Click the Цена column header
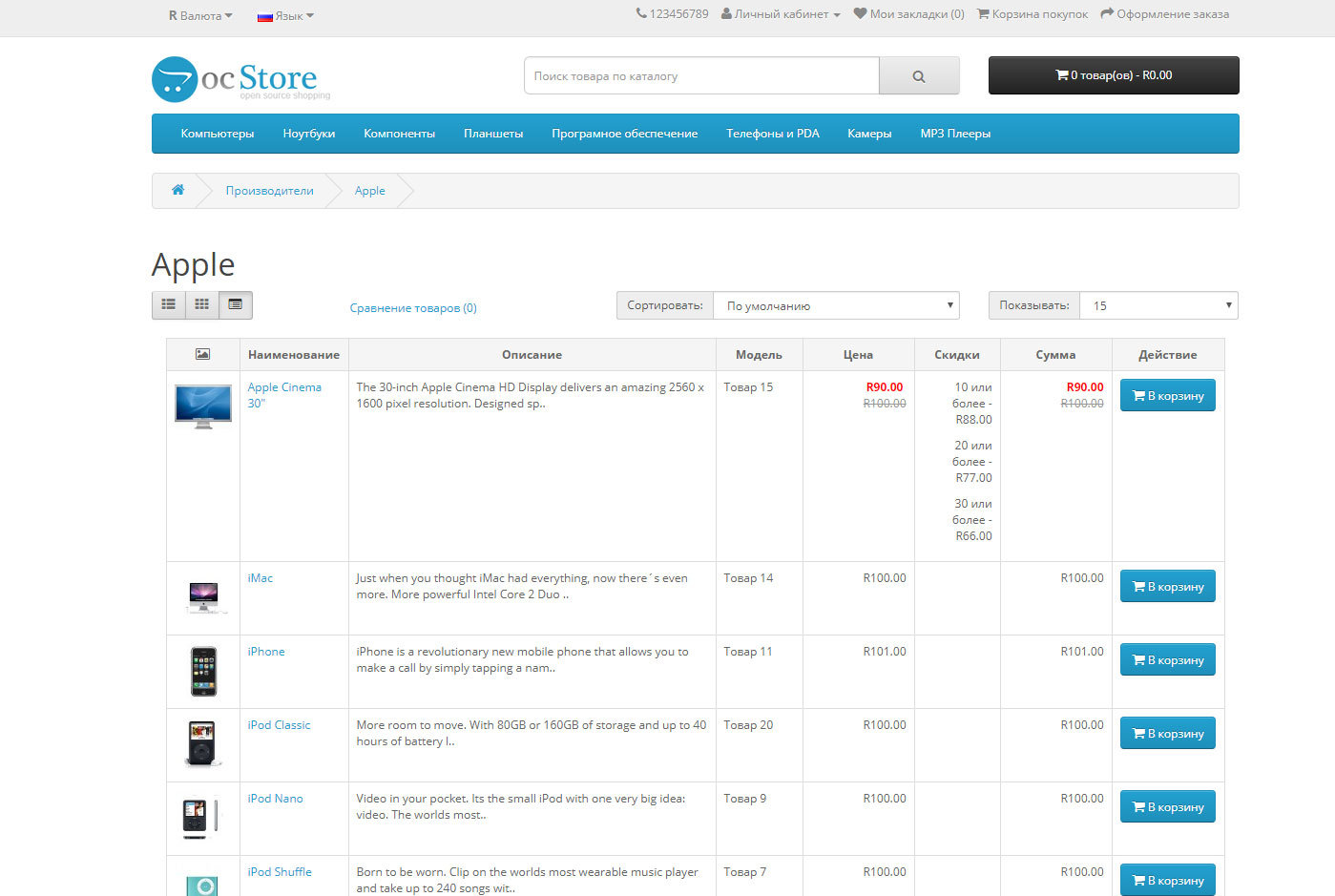 858,355
